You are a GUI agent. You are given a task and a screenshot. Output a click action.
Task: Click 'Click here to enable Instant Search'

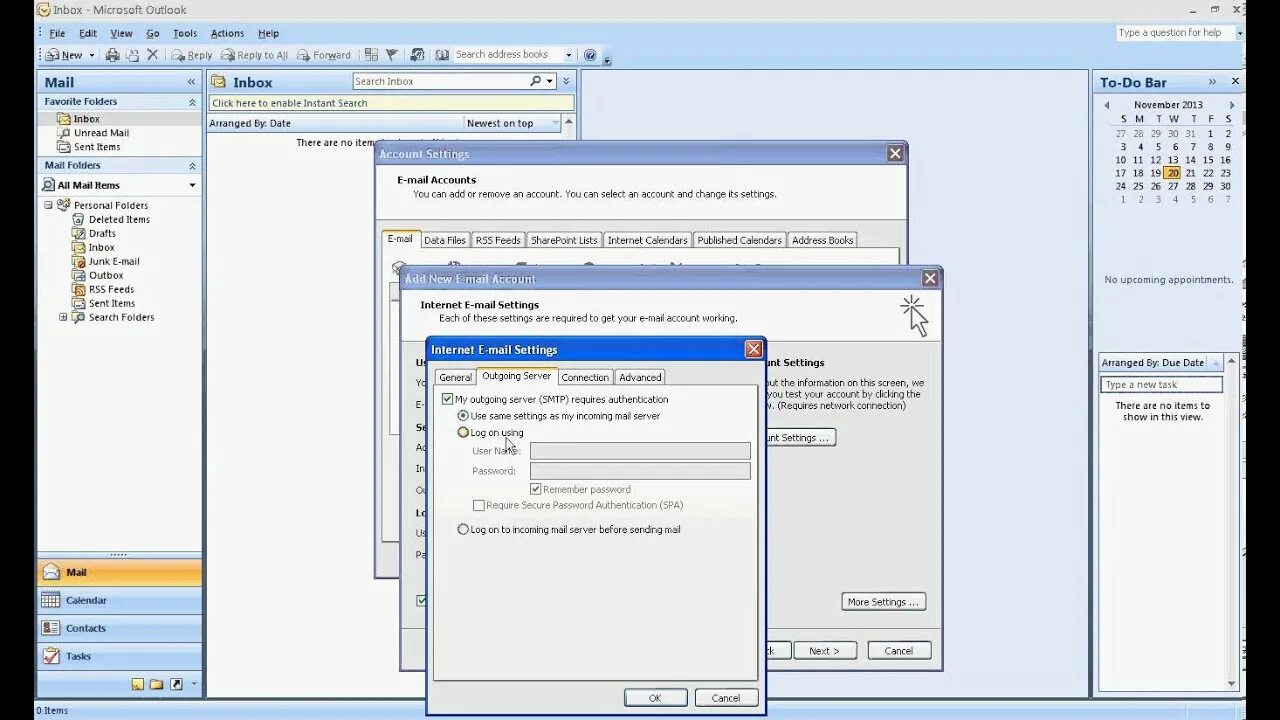(391, 103)
